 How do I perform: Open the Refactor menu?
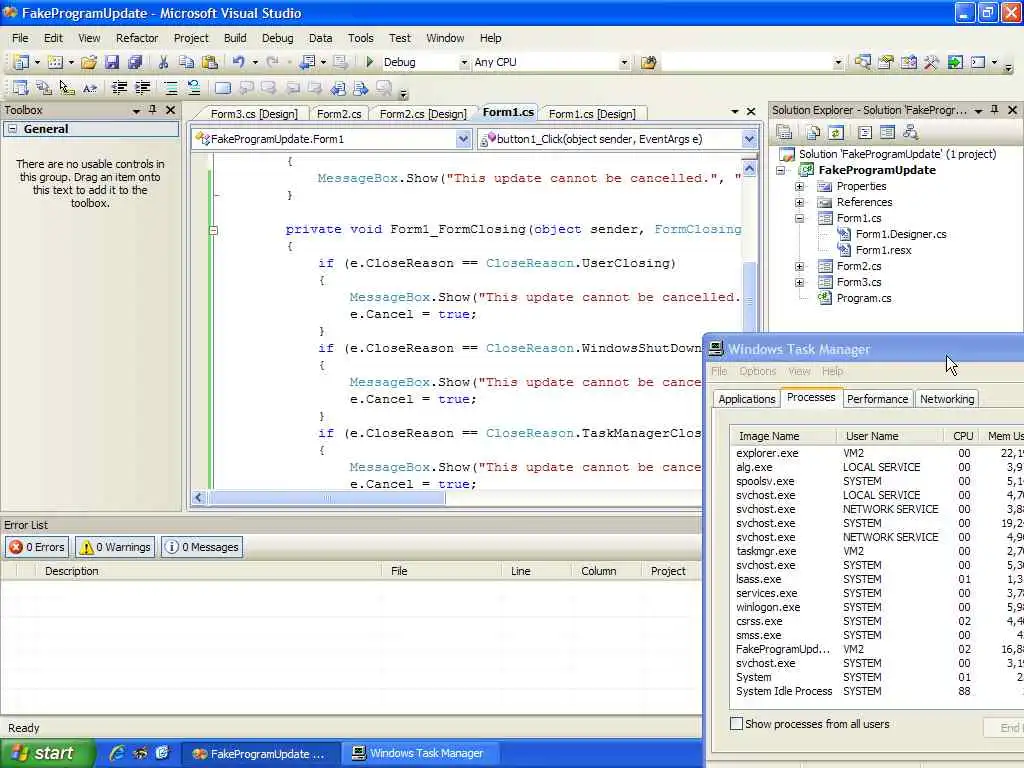click(x=137, y=38)
